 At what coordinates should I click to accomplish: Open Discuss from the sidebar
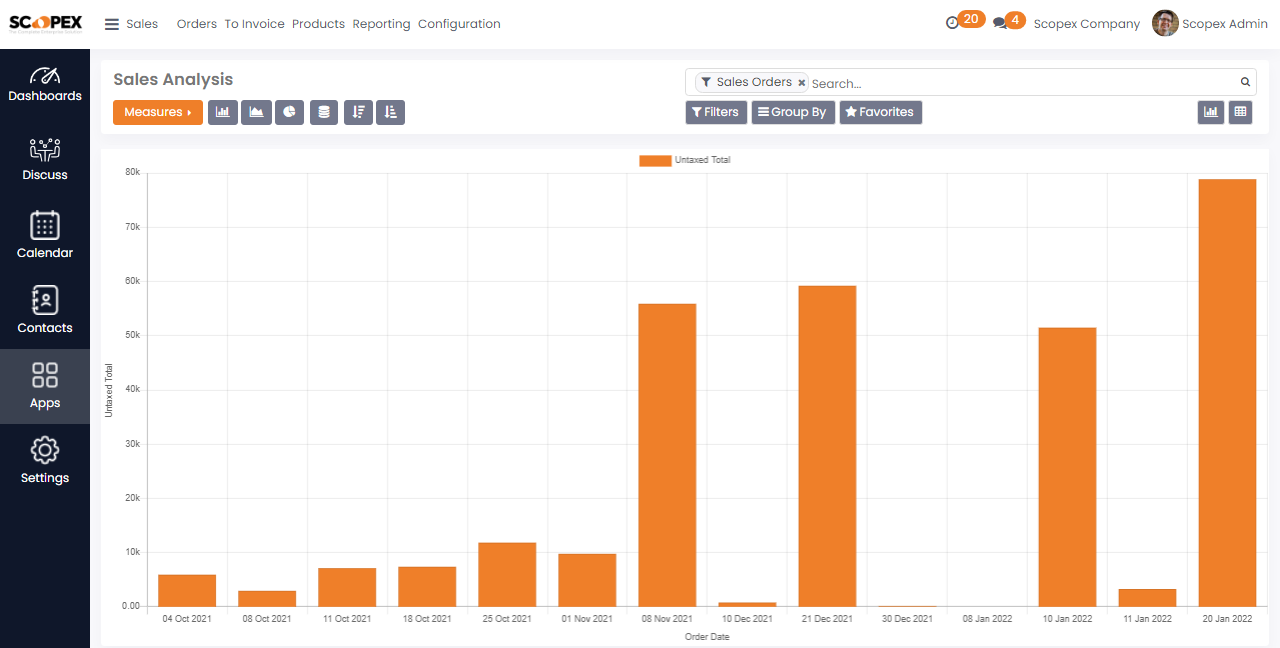[45, 160]
